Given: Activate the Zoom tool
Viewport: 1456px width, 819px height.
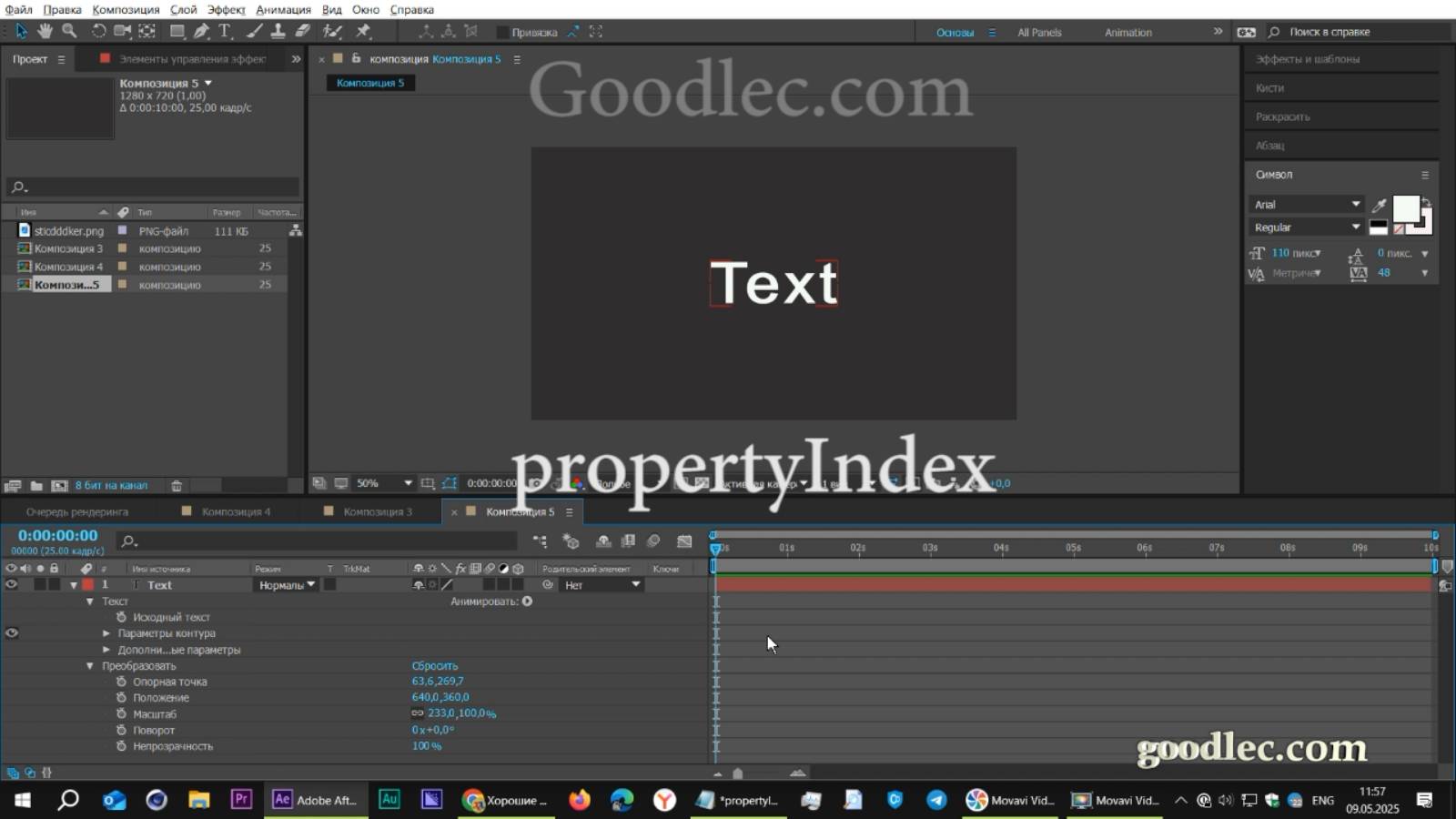Looking at the screenshot, I should point(69,32).
